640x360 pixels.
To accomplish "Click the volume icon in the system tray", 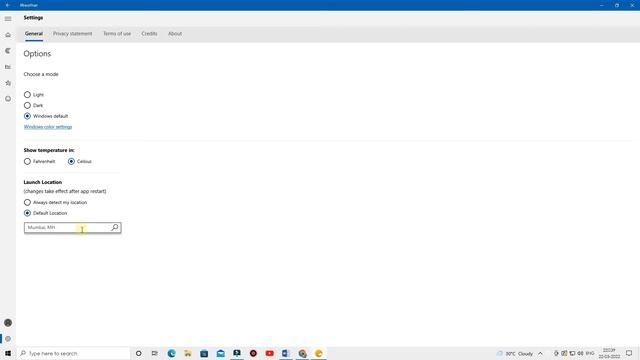I will point(580,353).
